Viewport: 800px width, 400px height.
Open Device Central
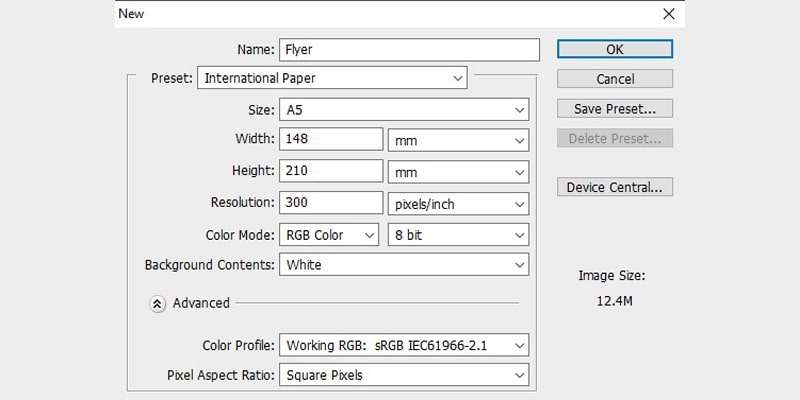point(615,187)
